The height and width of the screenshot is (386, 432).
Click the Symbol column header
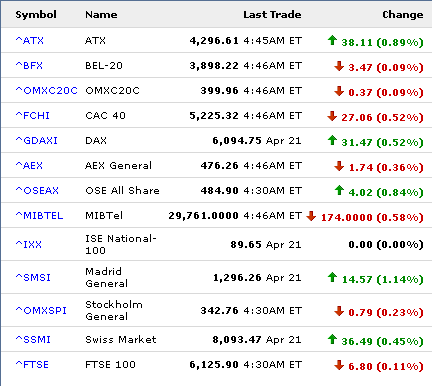pyautogui.click(x=36, y=15)
